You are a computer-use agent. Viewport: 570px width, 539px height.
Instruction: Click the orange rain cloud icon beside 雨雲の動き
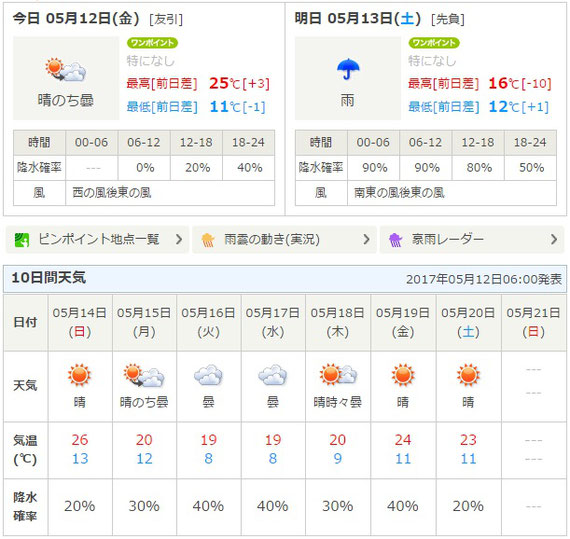point(208,240)
